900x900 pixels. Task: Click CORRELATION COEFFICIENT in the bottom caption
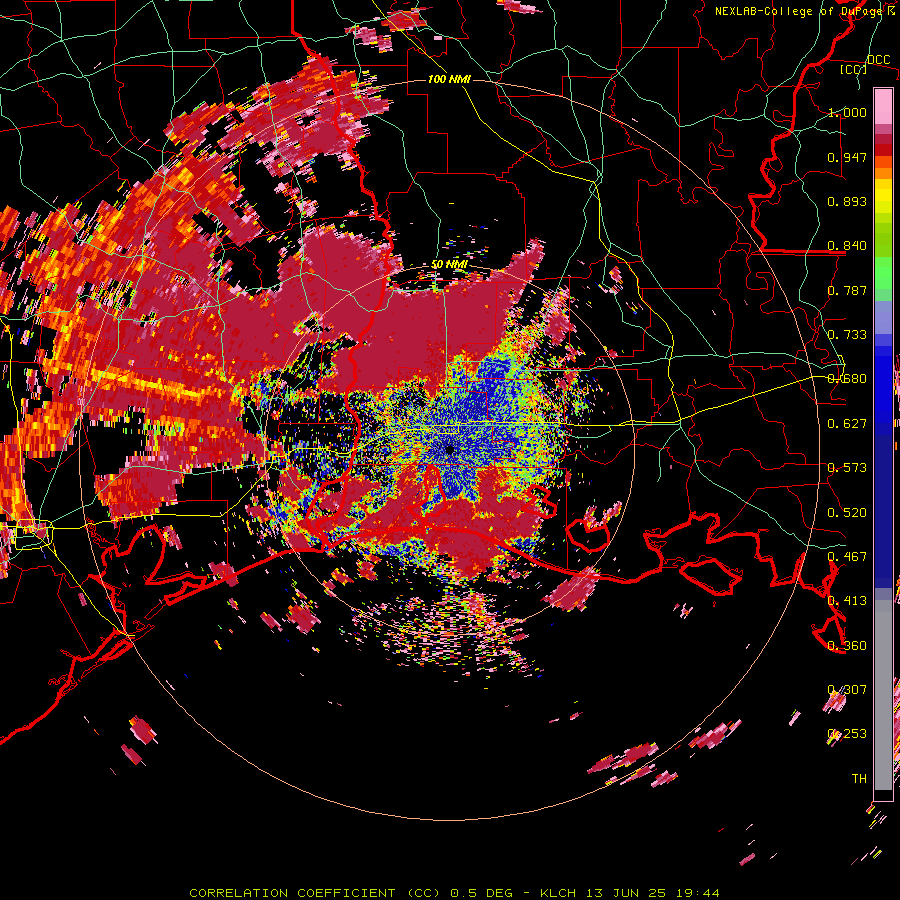(292, 893)
